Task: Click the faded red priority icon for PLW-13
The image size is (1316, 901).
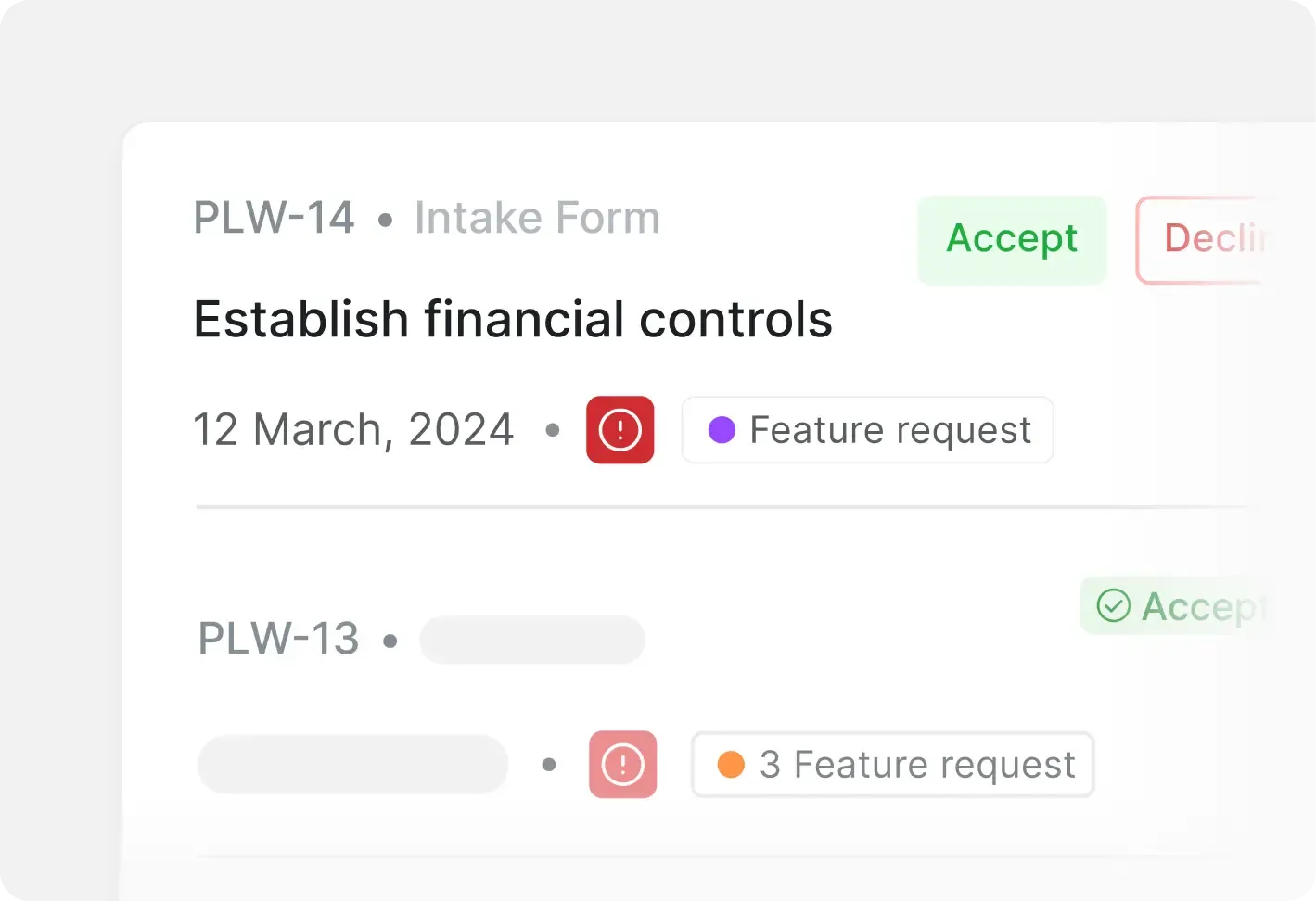Action: 622,765
